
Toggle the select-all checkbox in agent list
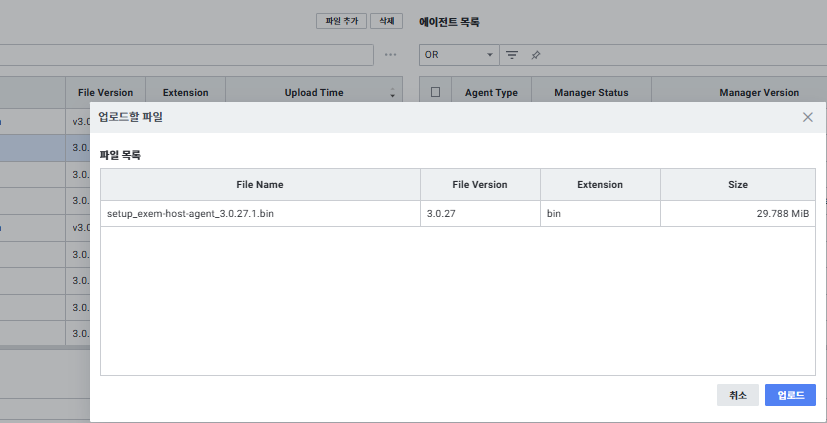tap(435, 92)
